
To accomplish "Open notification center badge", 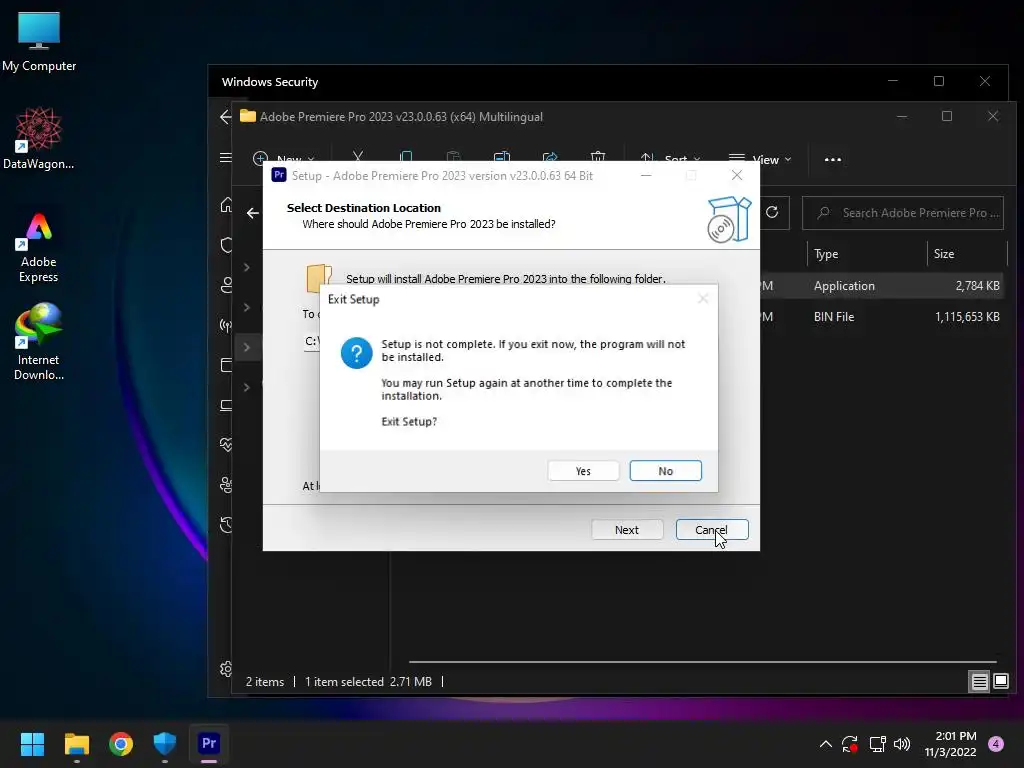I will (x=996, y=744).
